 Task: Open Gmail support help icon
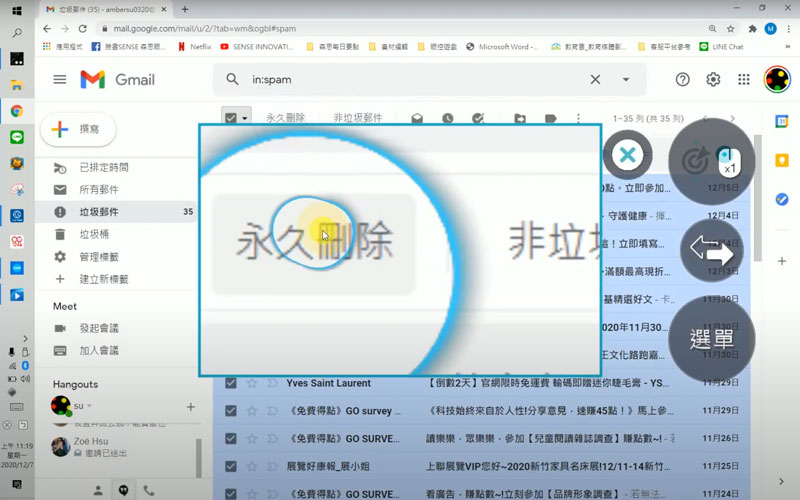click(x=682, y=80)
